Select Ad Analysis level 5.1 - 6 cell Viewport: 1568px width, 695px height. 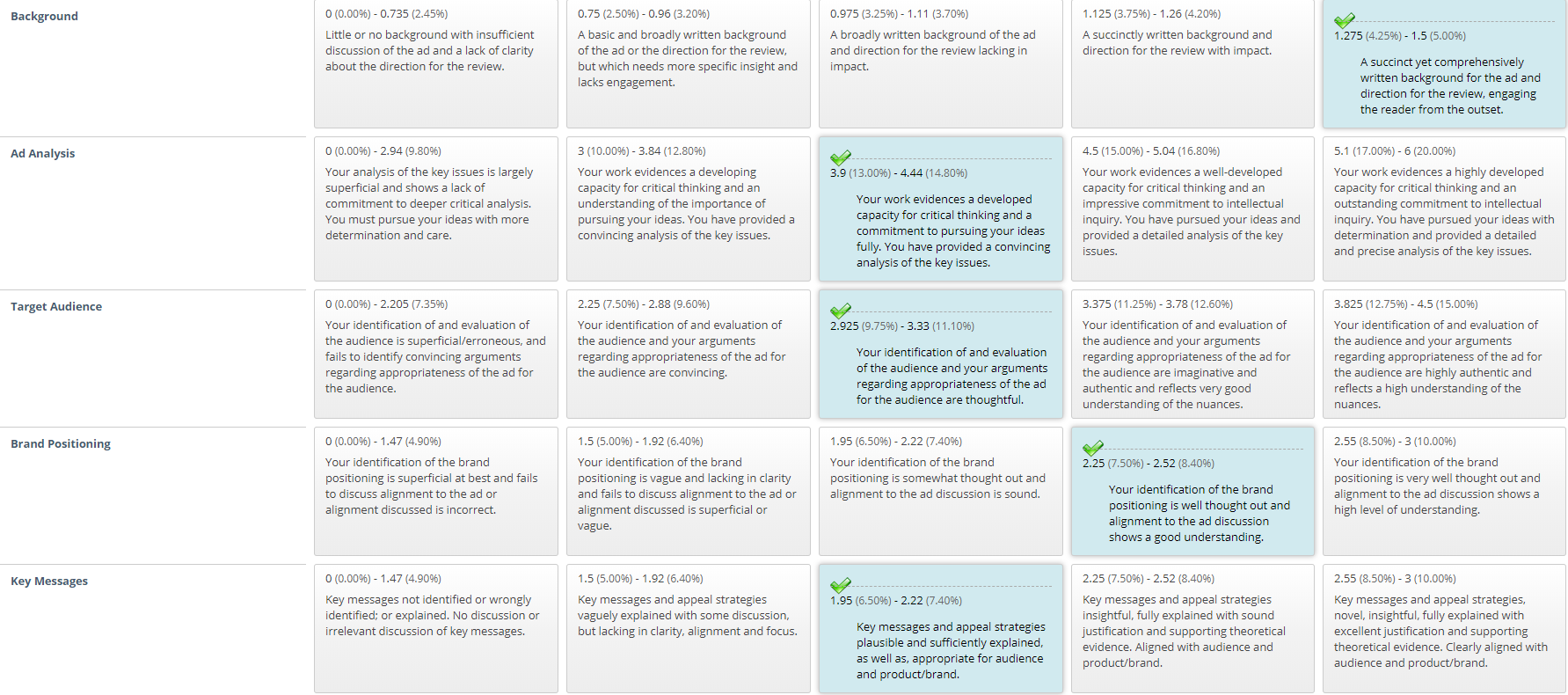coord(1444,208)
